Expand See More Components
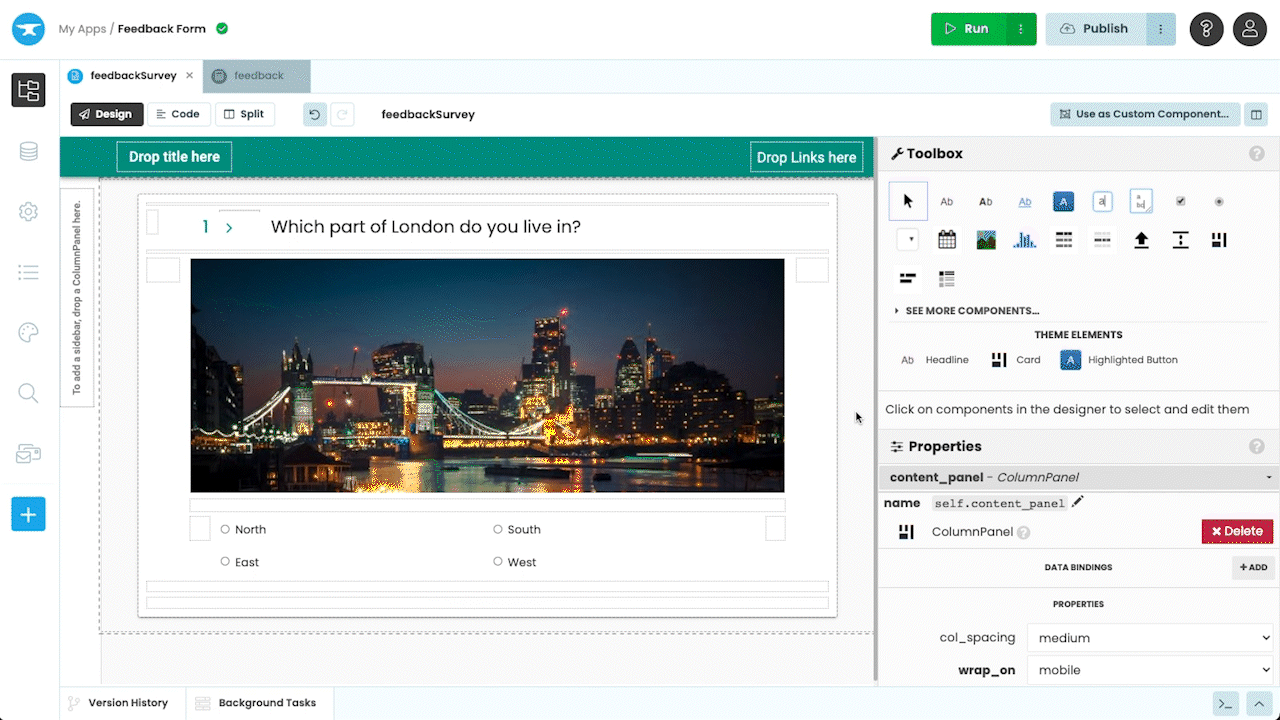 971,311
